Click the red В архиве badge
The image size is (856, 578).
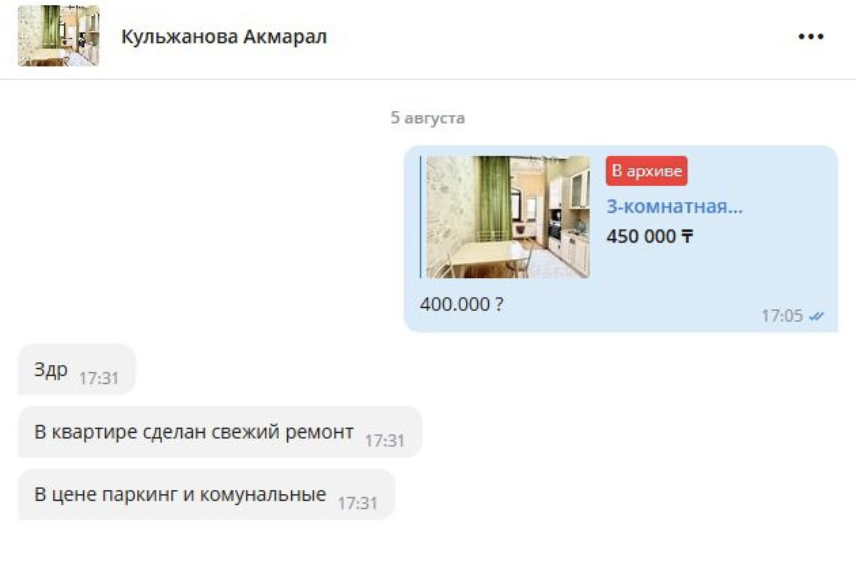tap(646, 171)
